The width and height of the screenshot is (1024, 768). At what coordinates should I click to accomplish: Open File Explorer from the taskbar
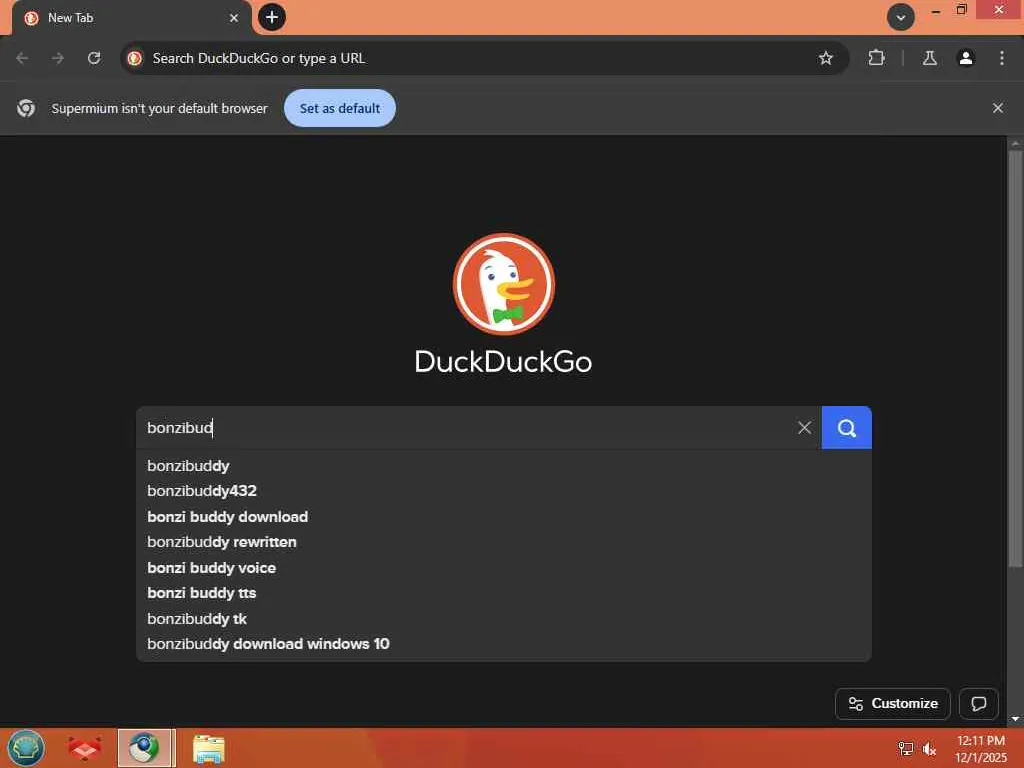(x=209, y=749)
